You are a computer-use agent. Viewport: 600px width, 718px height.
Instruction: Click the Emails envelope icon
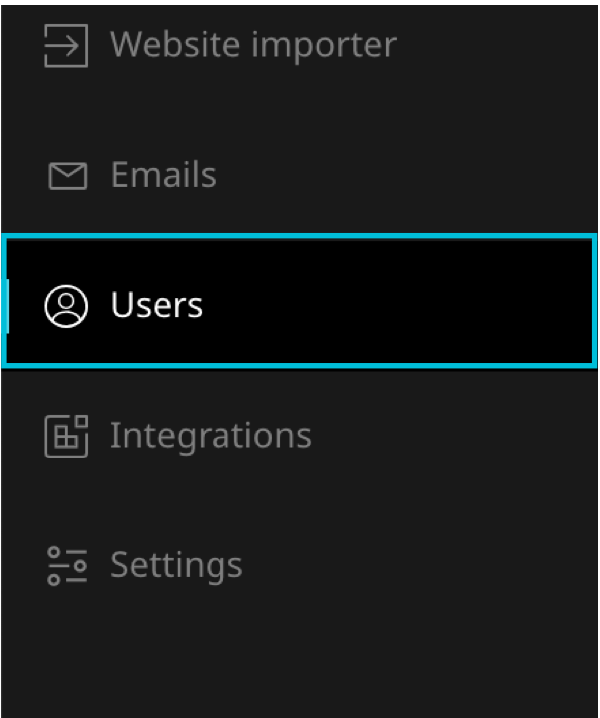point(67,176)
